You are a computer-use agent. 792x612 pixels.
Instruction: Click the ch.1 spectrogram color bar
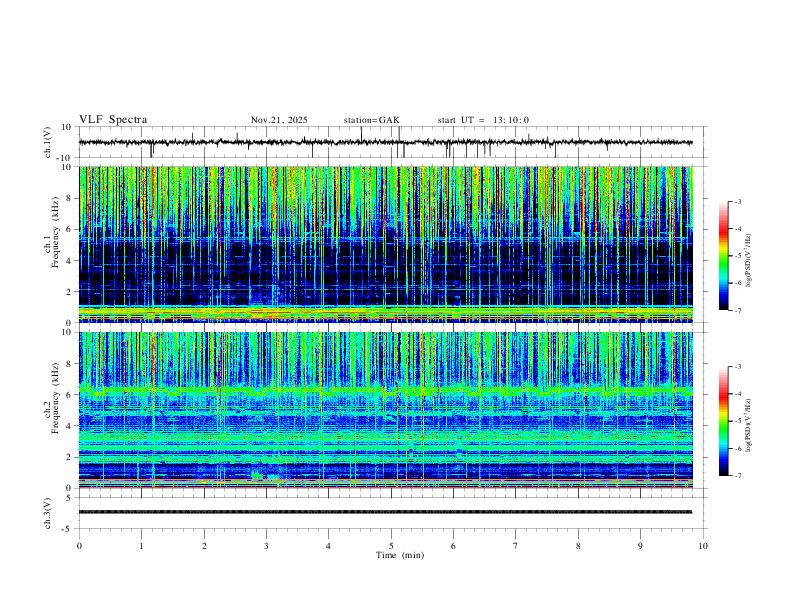[723, 256]
